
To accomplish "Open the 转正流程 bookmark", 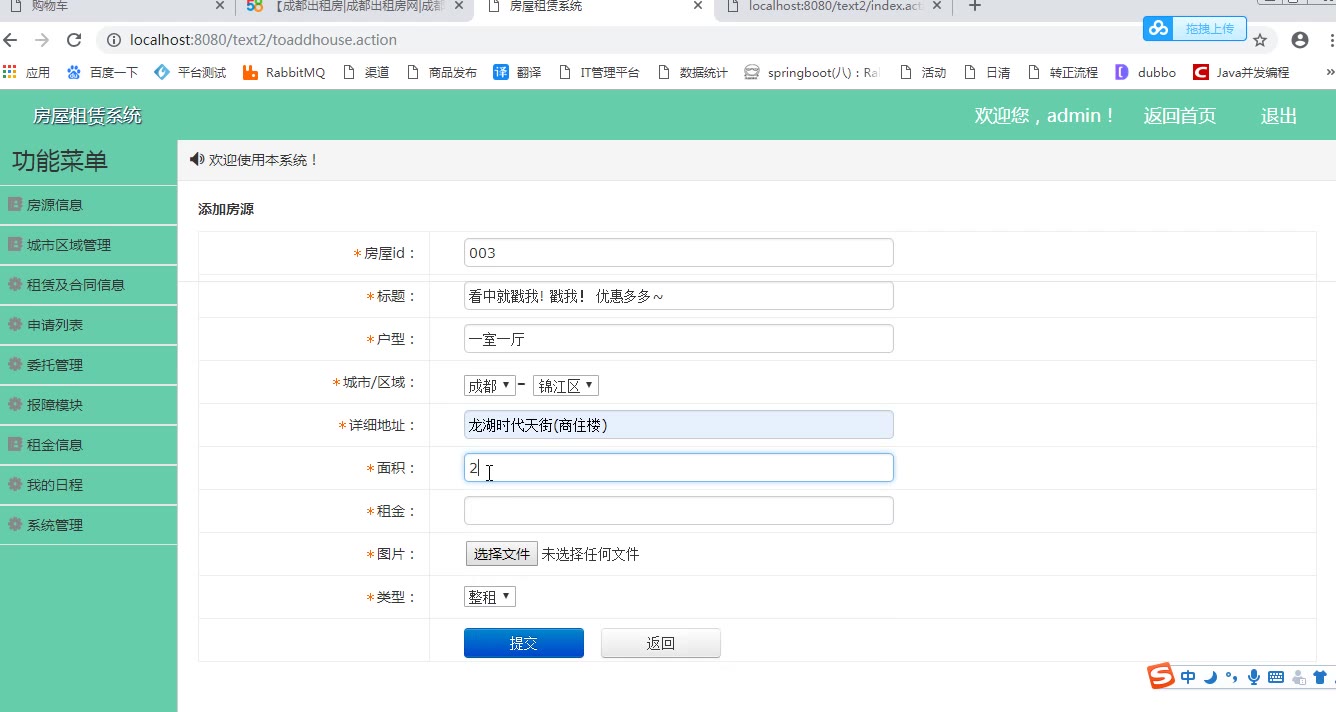I will pyautogui.click(x=1062, y=72).
